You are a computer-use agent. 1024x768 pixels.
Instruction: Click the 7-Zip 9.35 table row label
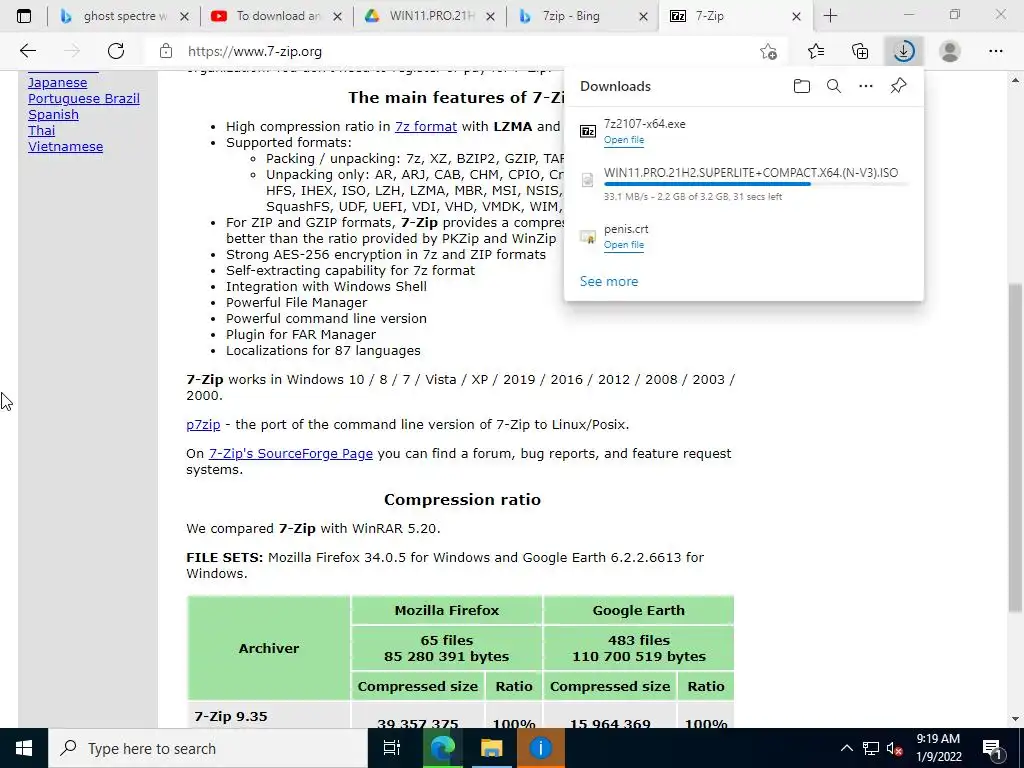point(231,716)
